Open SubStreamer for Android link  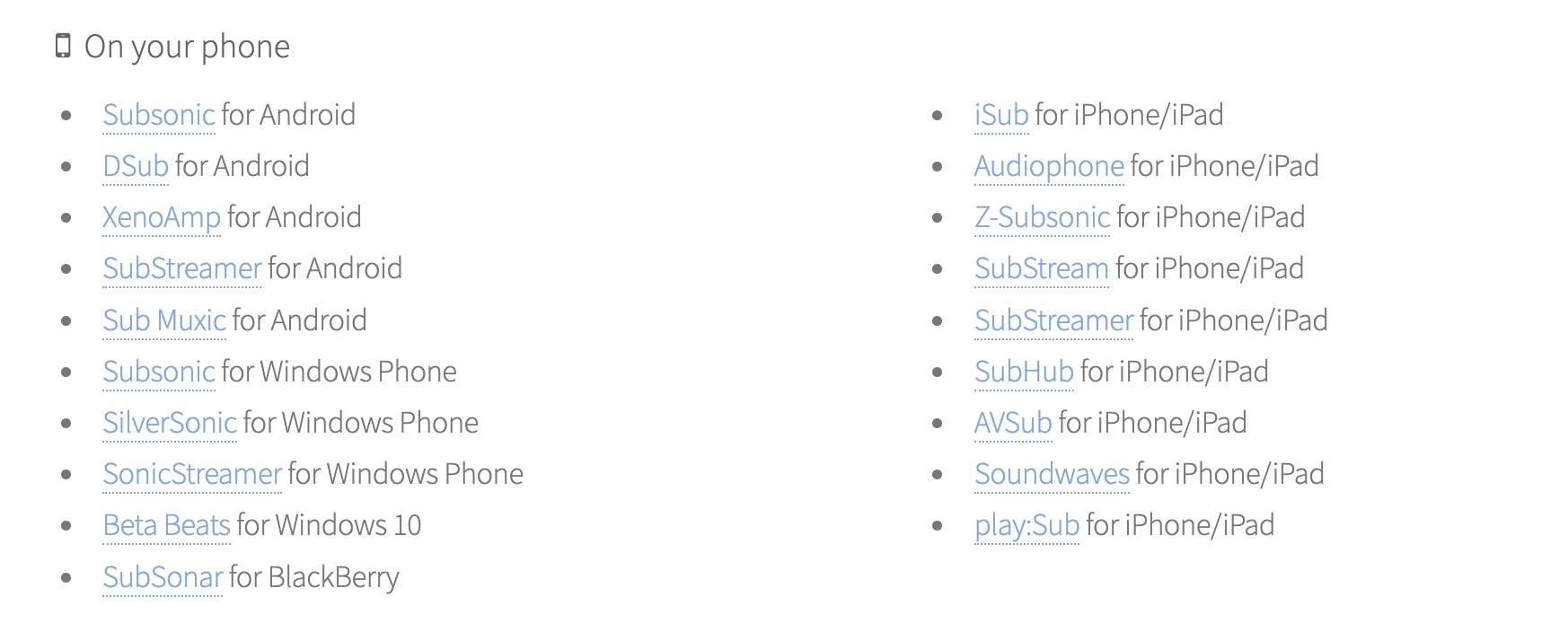[x=182, y=268]
